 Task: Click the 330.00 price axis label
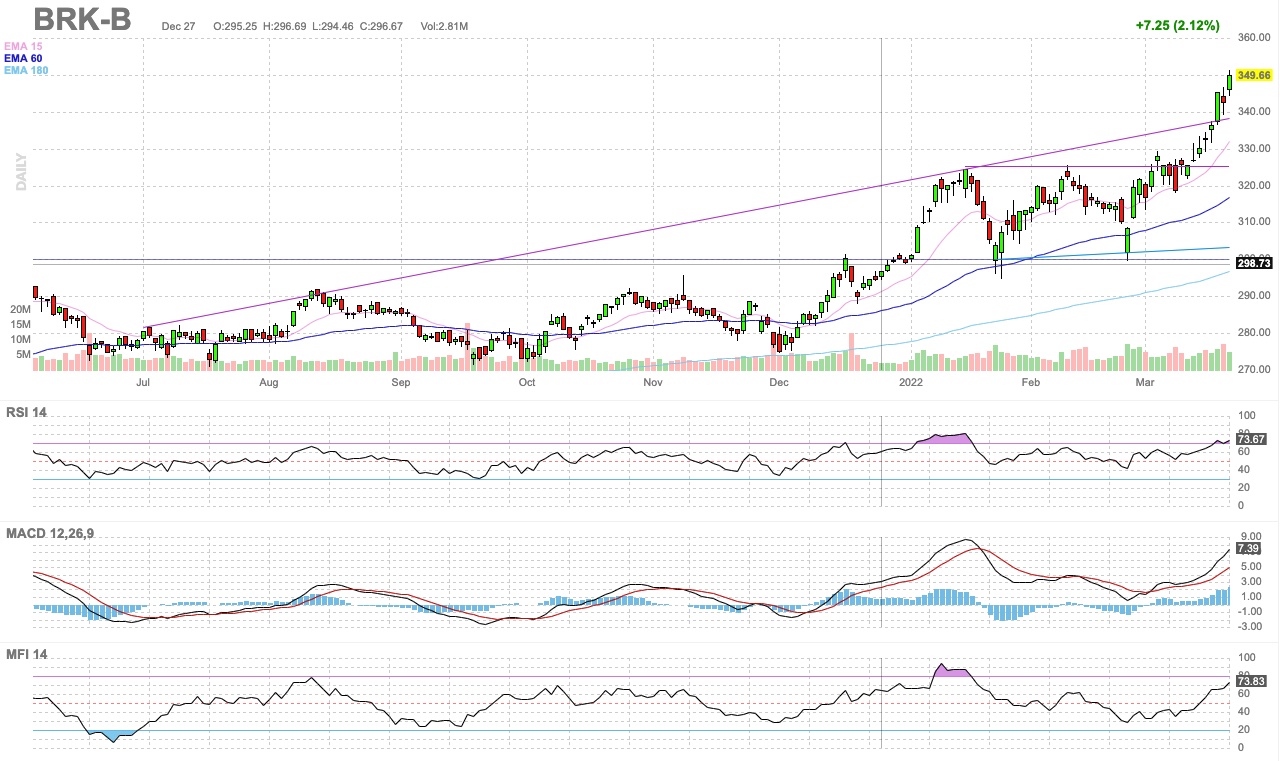pos(1254,149)
